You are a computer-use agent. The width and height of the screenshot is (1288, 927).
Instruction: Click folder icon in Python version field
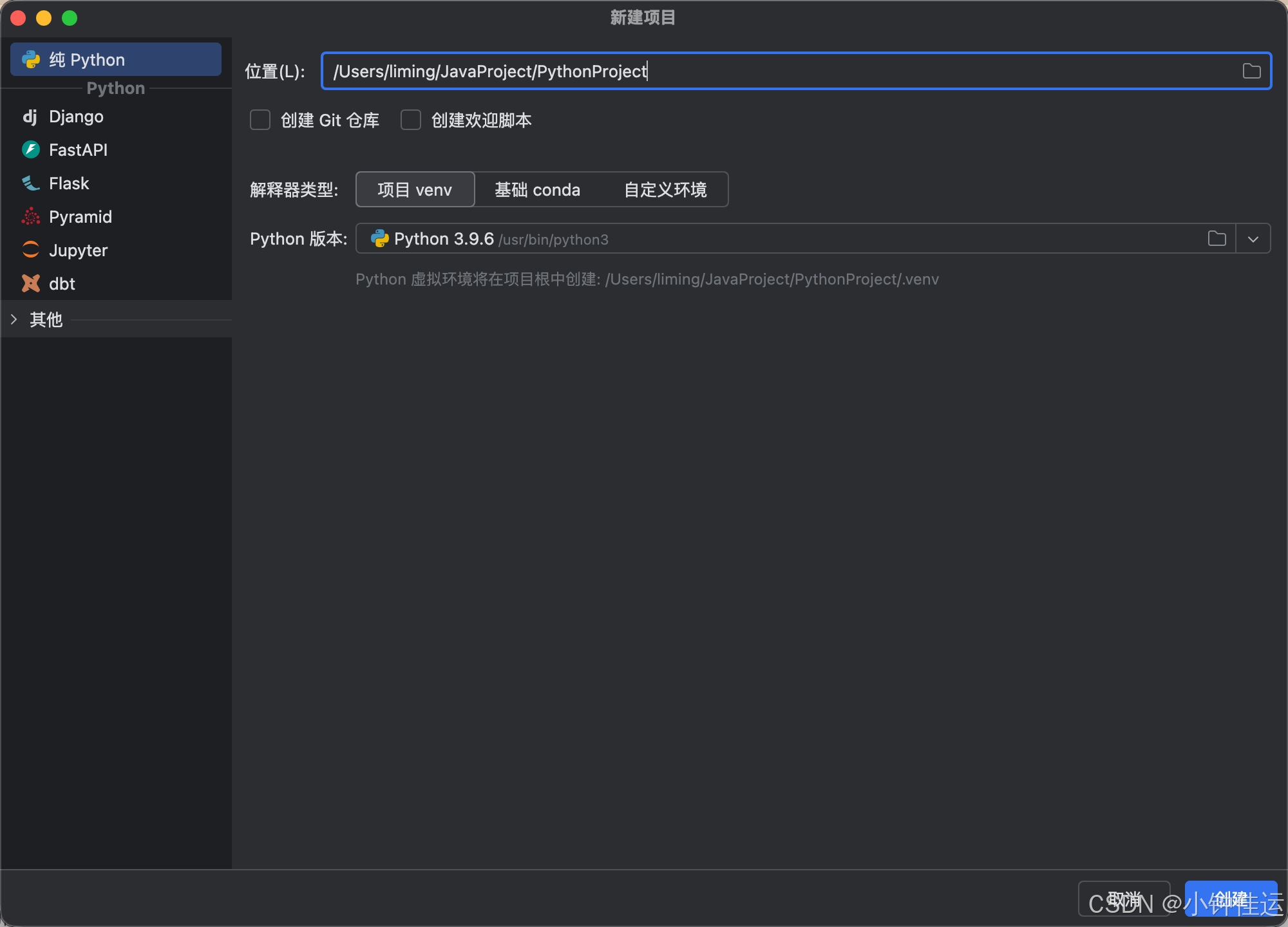pos(1217,239)
